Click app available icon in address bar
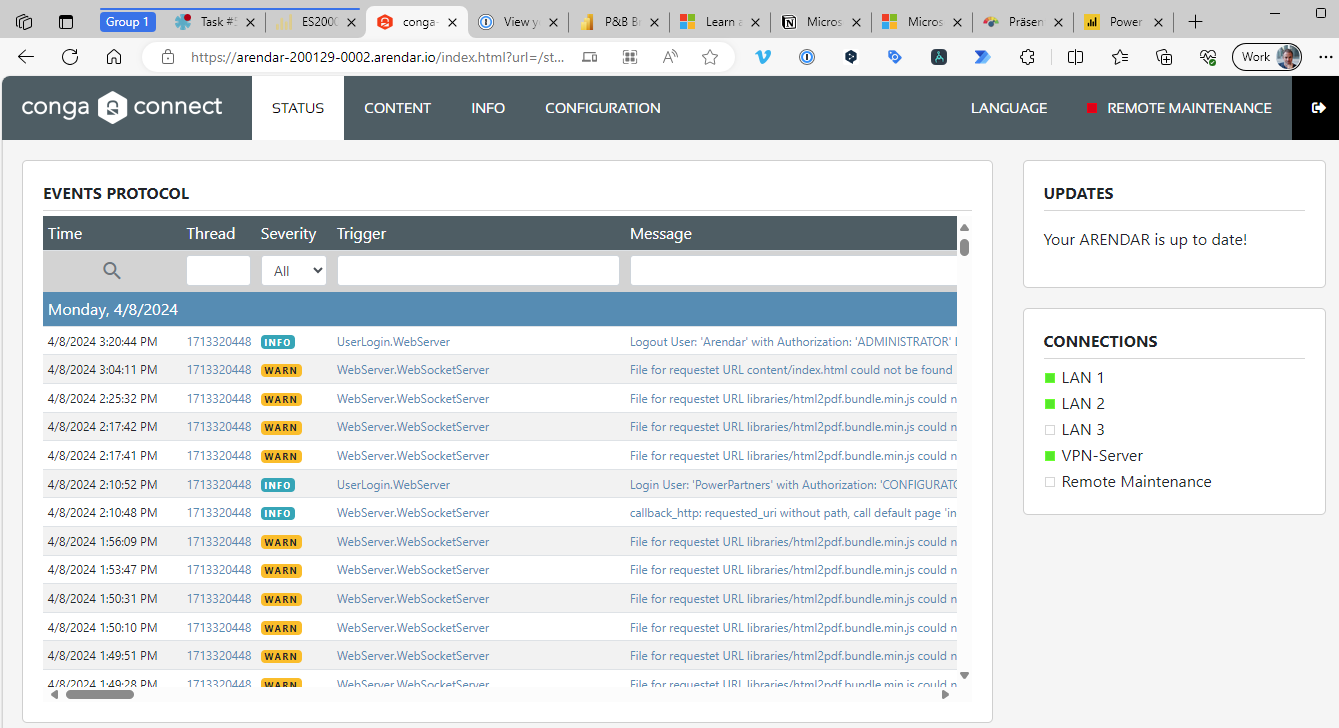 click(630, 57)
